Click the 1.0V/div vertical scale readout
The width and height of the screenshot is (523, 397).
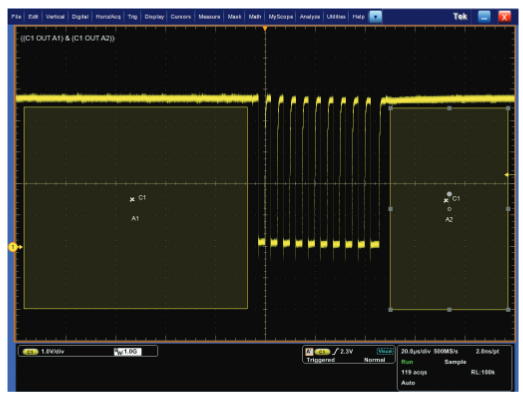click(52, 352)
